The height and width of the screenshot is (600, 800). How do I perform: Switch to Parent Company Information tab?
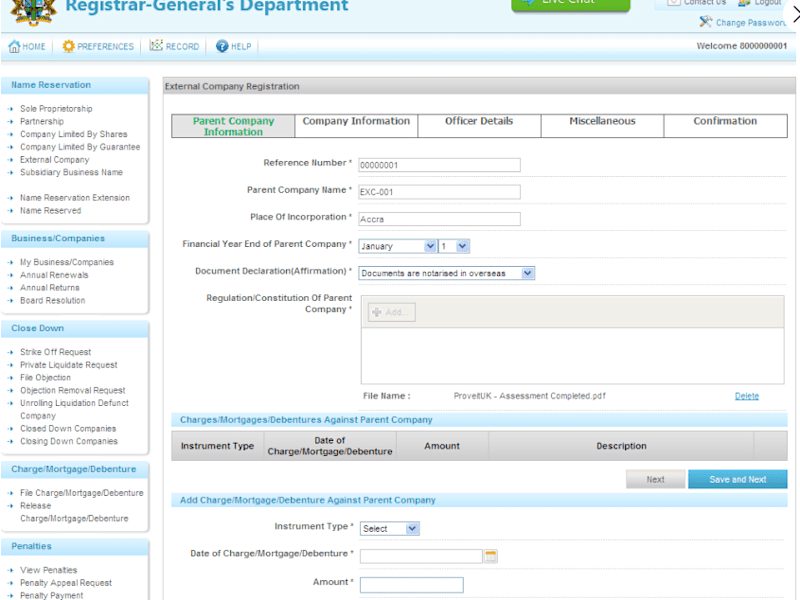pos(233,126)
